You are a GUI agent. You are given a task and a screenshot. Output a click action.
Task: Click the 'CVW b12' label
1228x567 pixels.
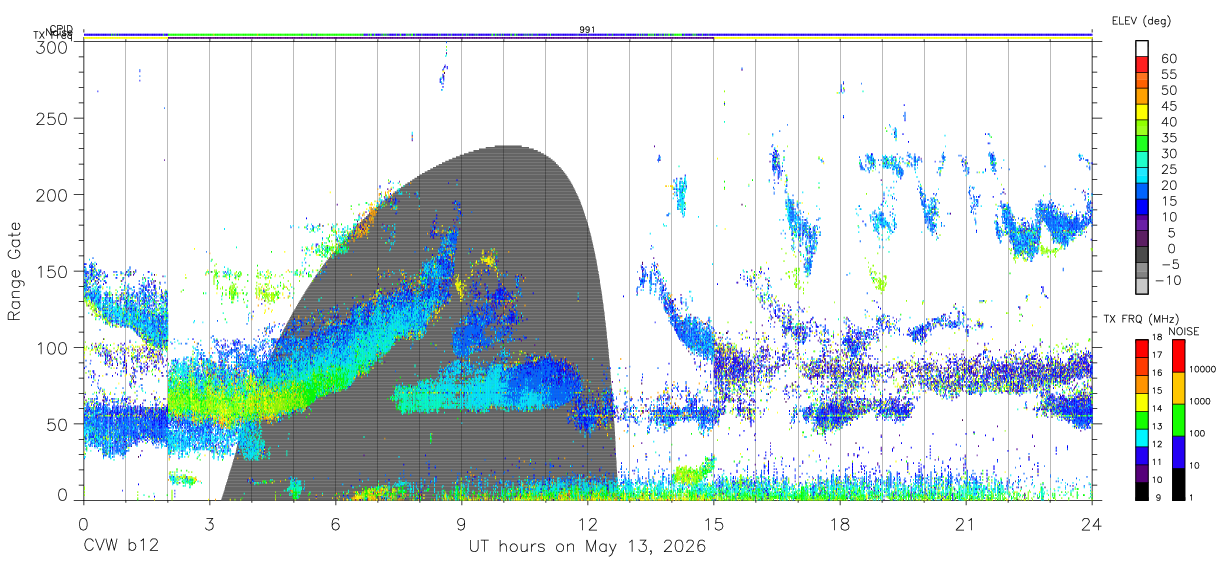[x=120, y=547]
